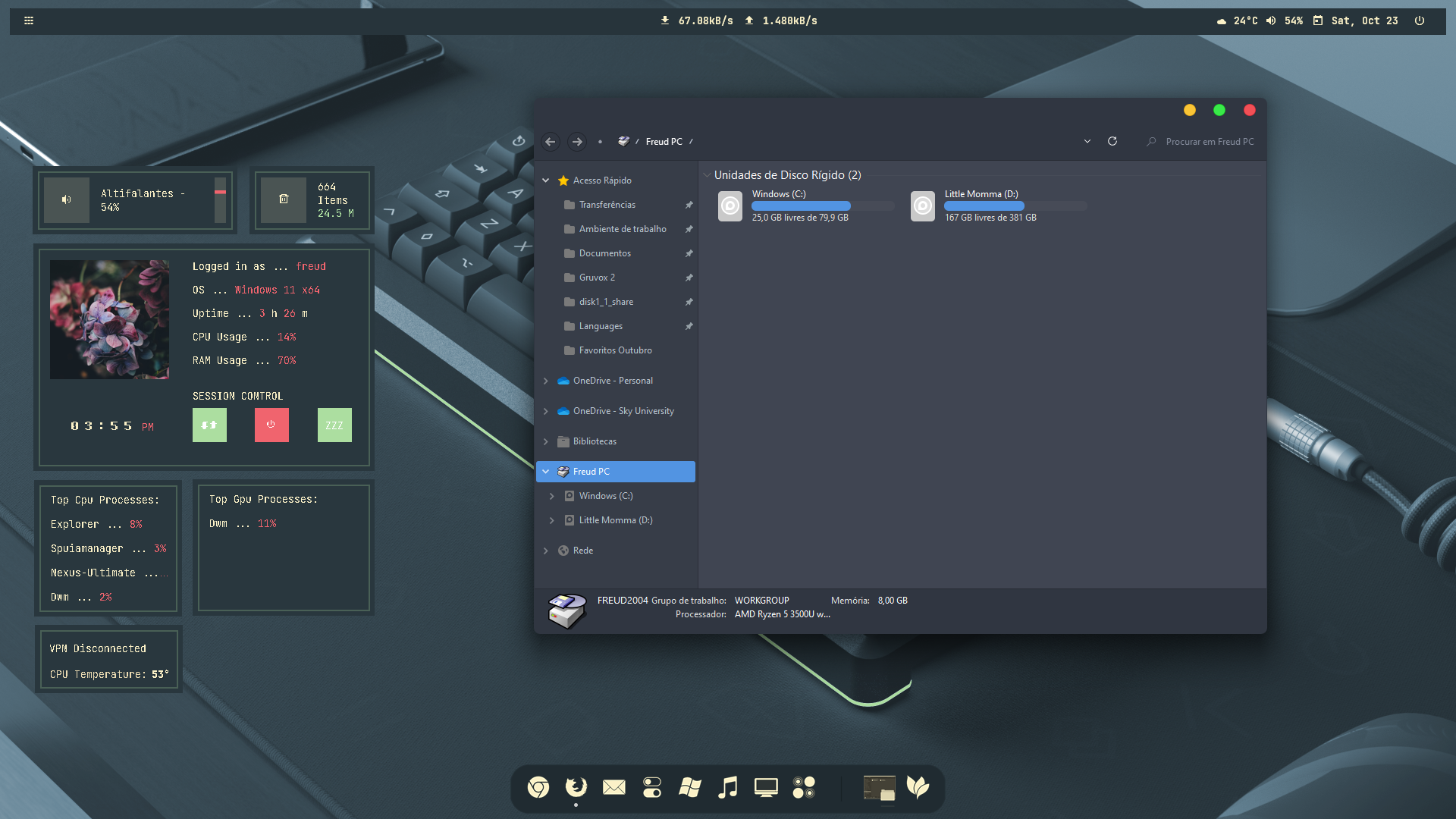Open the toggle switches app in dock
The image size is (1456, 819).
point(652,788)
